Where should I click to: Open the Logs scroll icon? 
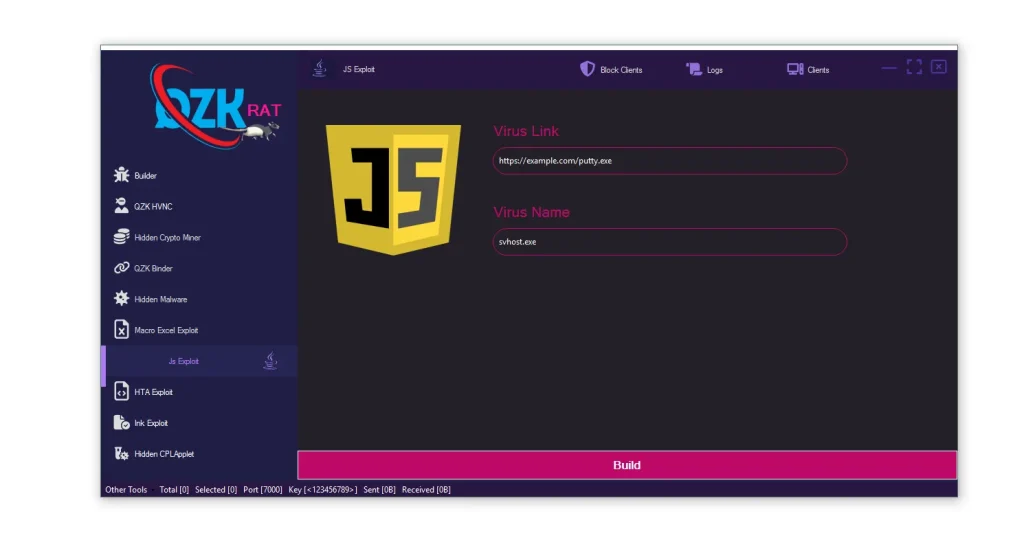coord(694,69)
